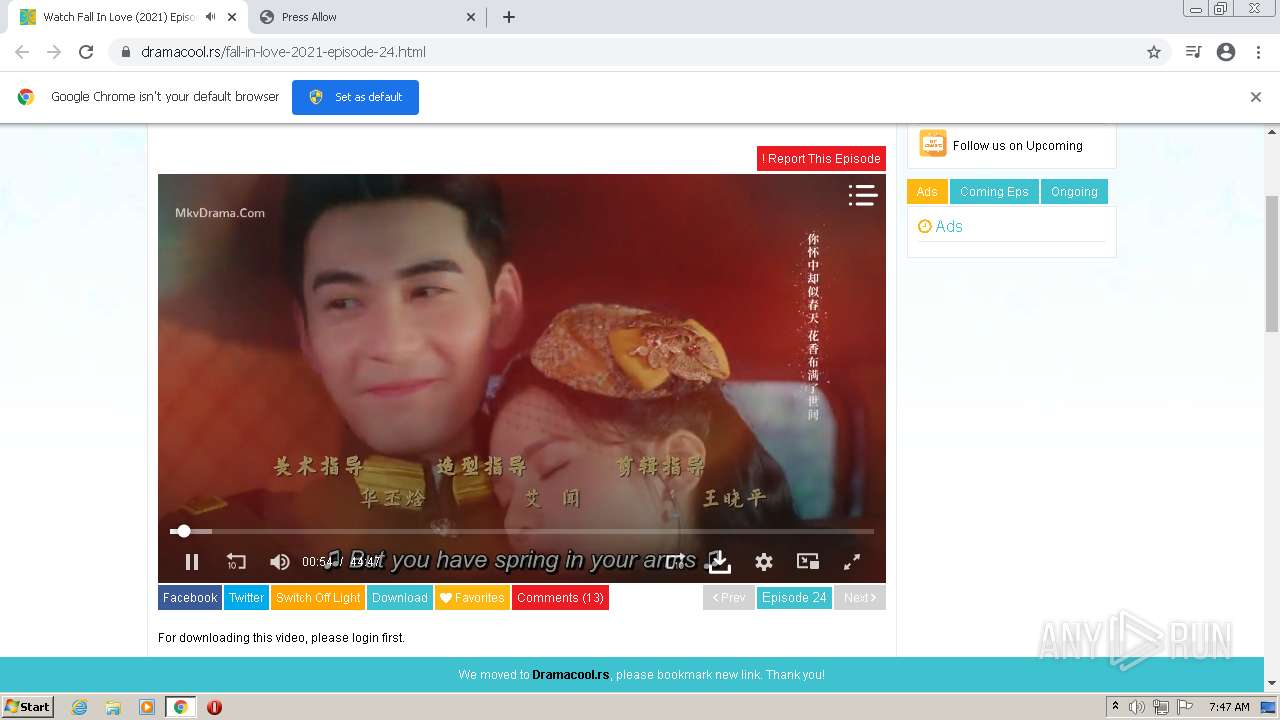Open the Windows Start menu

point(27,706)
